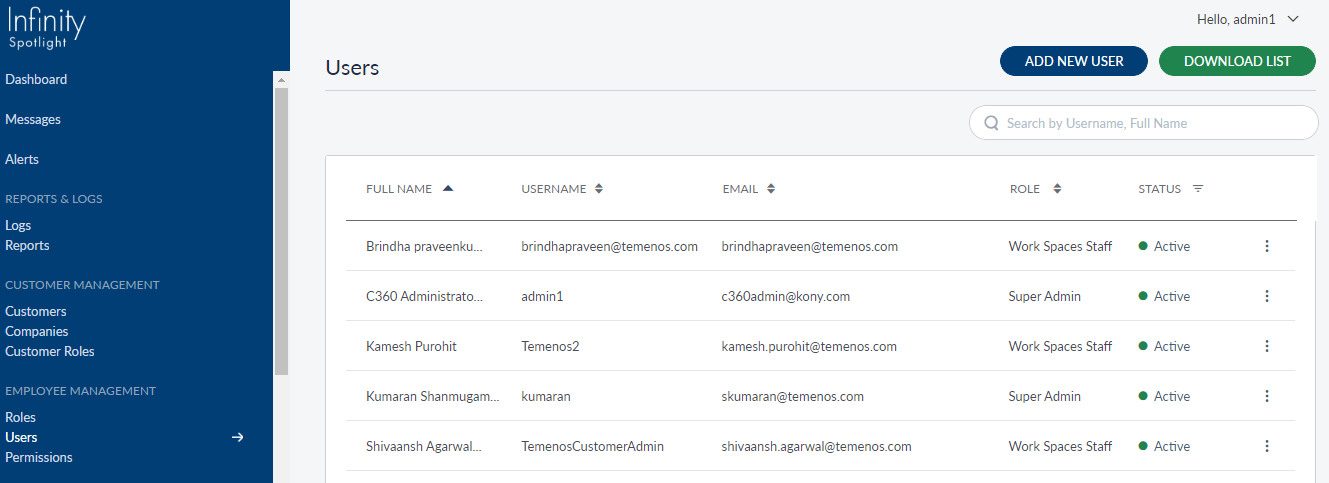
Task: Go to Customers in the sidebar
Action: click(x=36, y=311)
